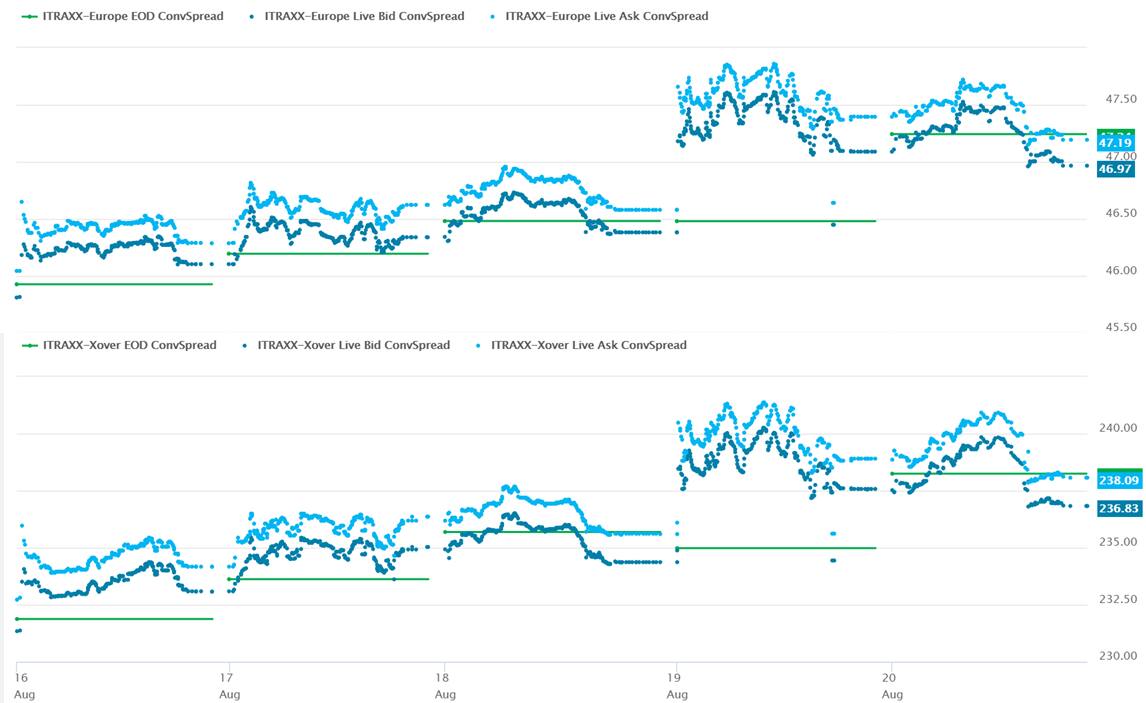Click the 18 Aug date axis label
This screenshot has height=703, width=1146.
(445, 685)
